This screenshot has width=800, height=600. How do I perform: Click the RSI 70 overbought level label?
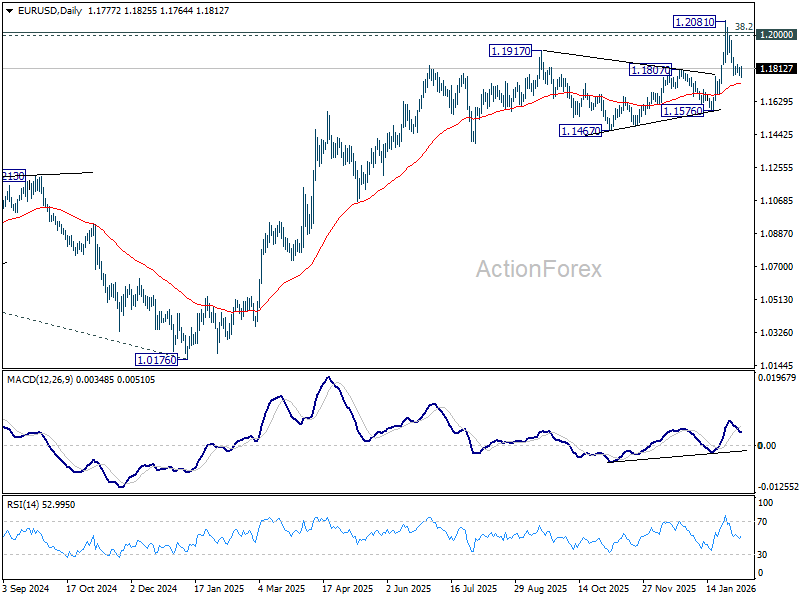[x=762, y=521]
